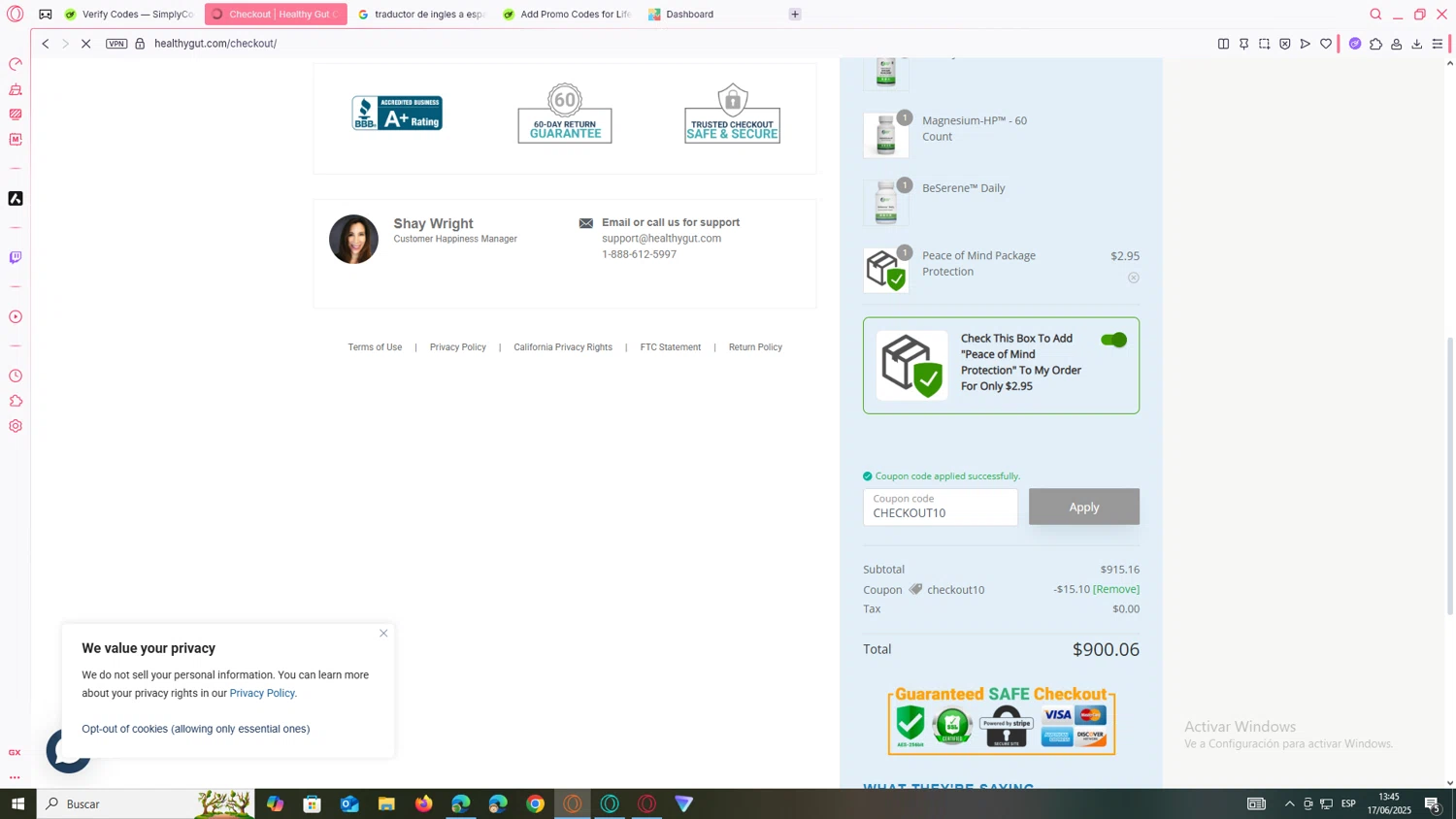The height and width of the screenshot is (819, 1456).
Task: Click page vertical scrollbar thumb
Action: tap(1450, 475)
